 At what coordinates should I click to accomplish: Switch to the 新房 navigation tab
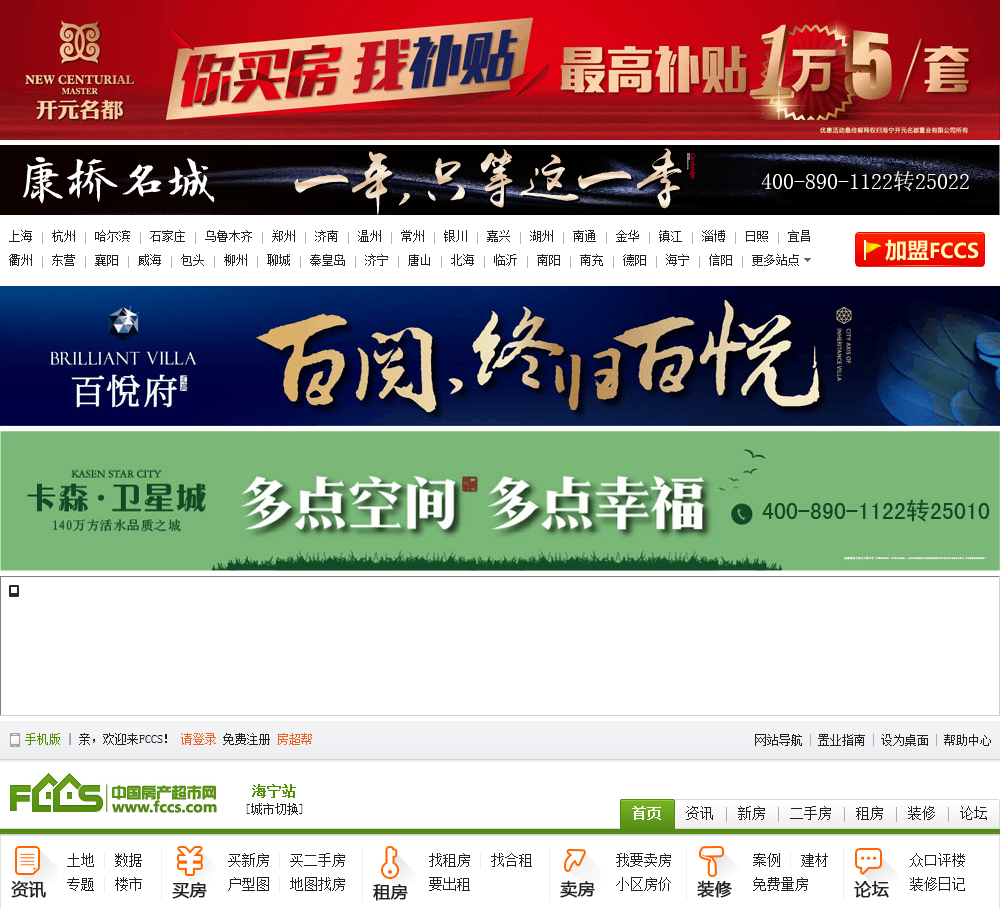751,813
